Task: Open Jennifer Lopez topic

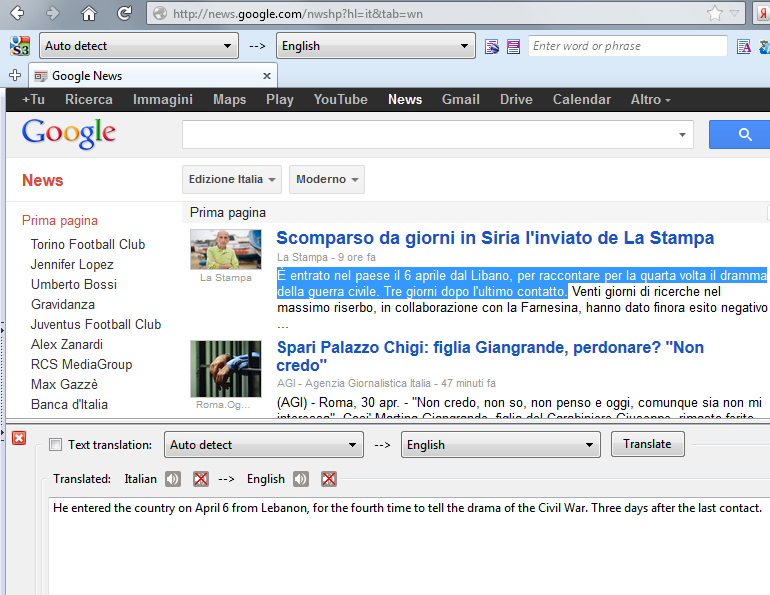Action: 72,264
